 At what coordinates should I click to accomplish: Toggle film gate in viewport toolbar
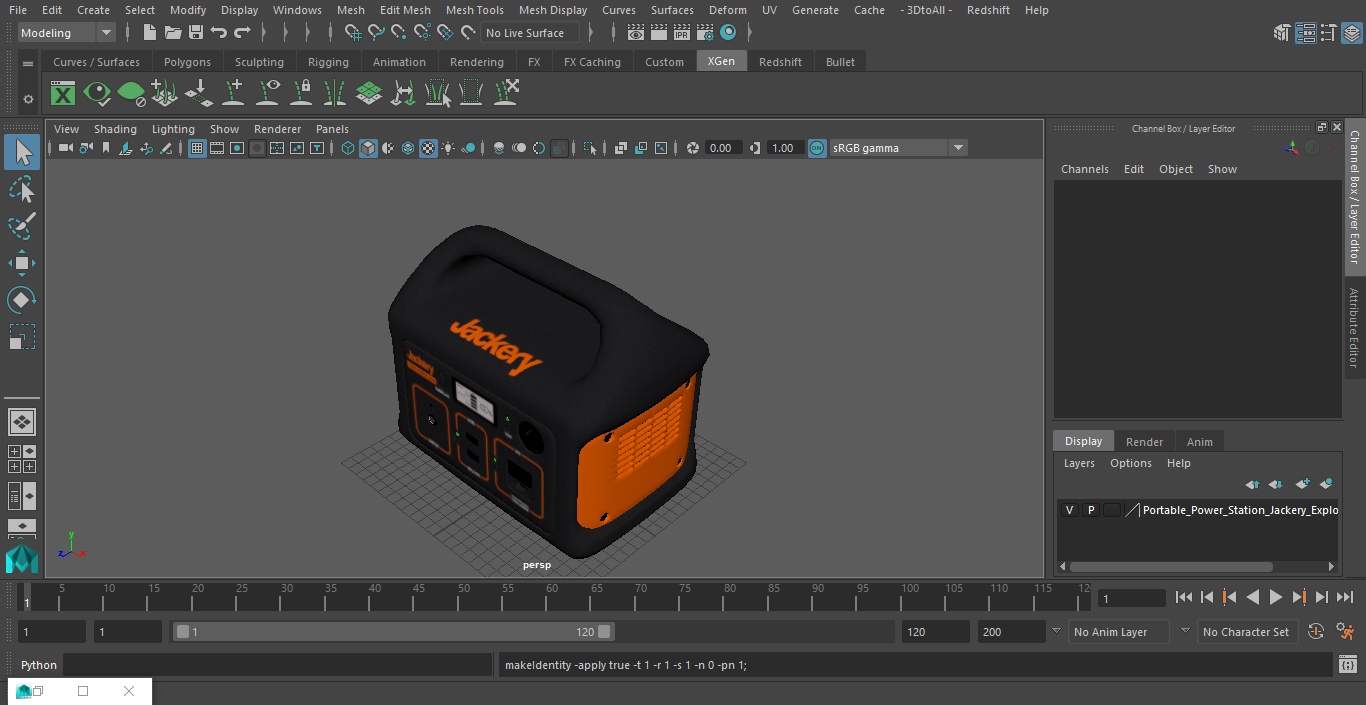point(217,148)
